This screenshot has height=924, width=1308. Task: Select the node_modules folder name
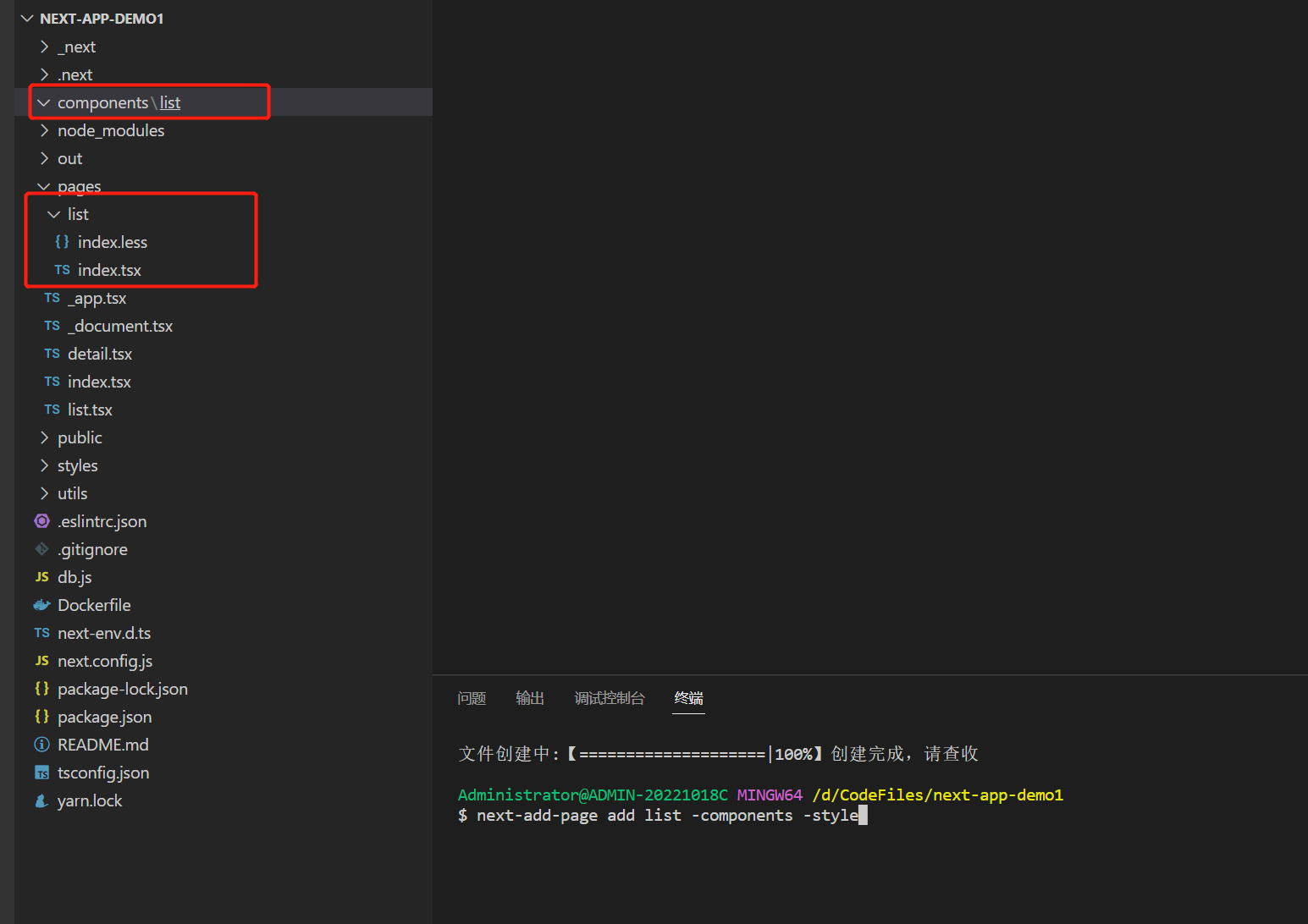(111, 130)
